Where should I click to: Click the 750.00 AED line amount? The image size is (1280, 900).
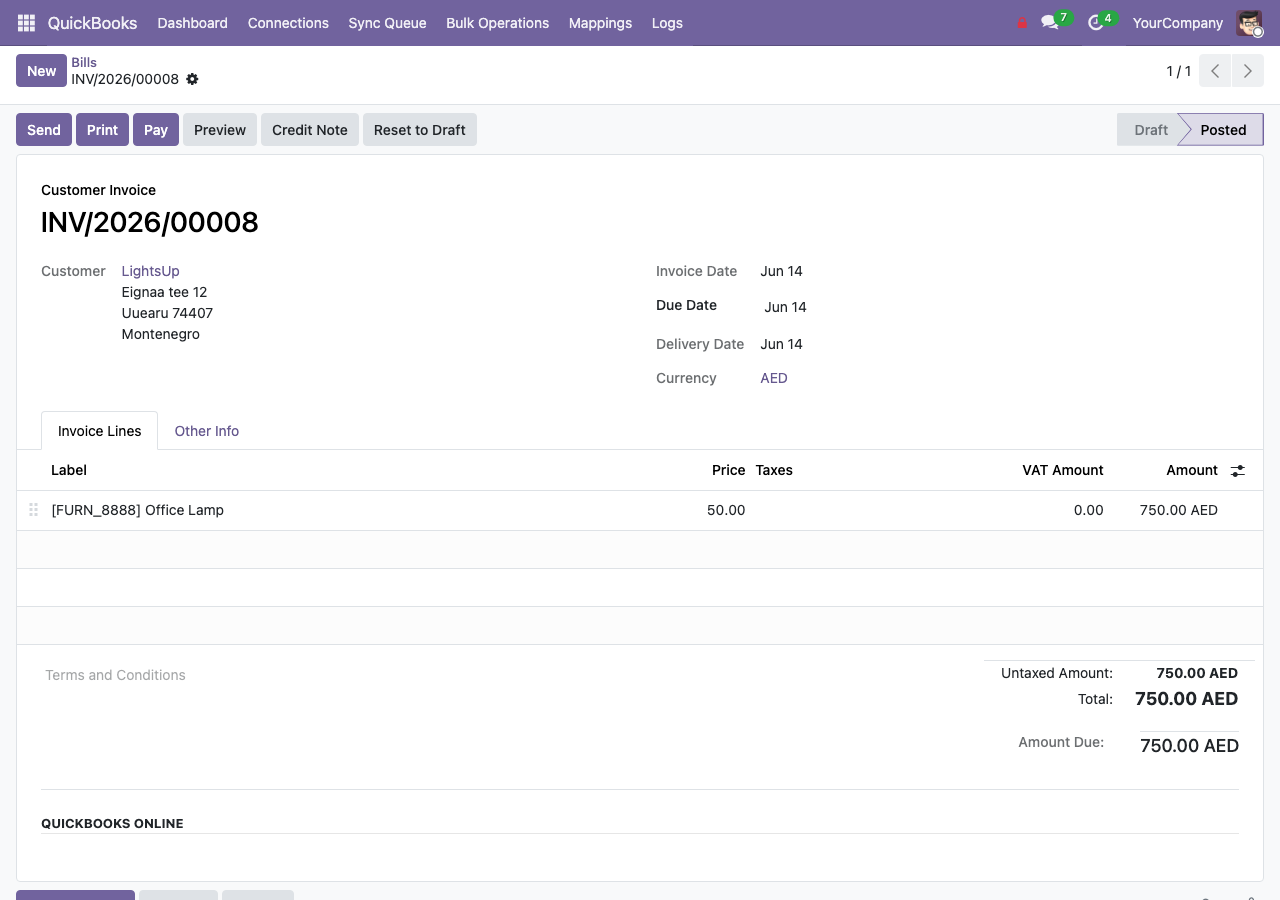point(1179,510)
